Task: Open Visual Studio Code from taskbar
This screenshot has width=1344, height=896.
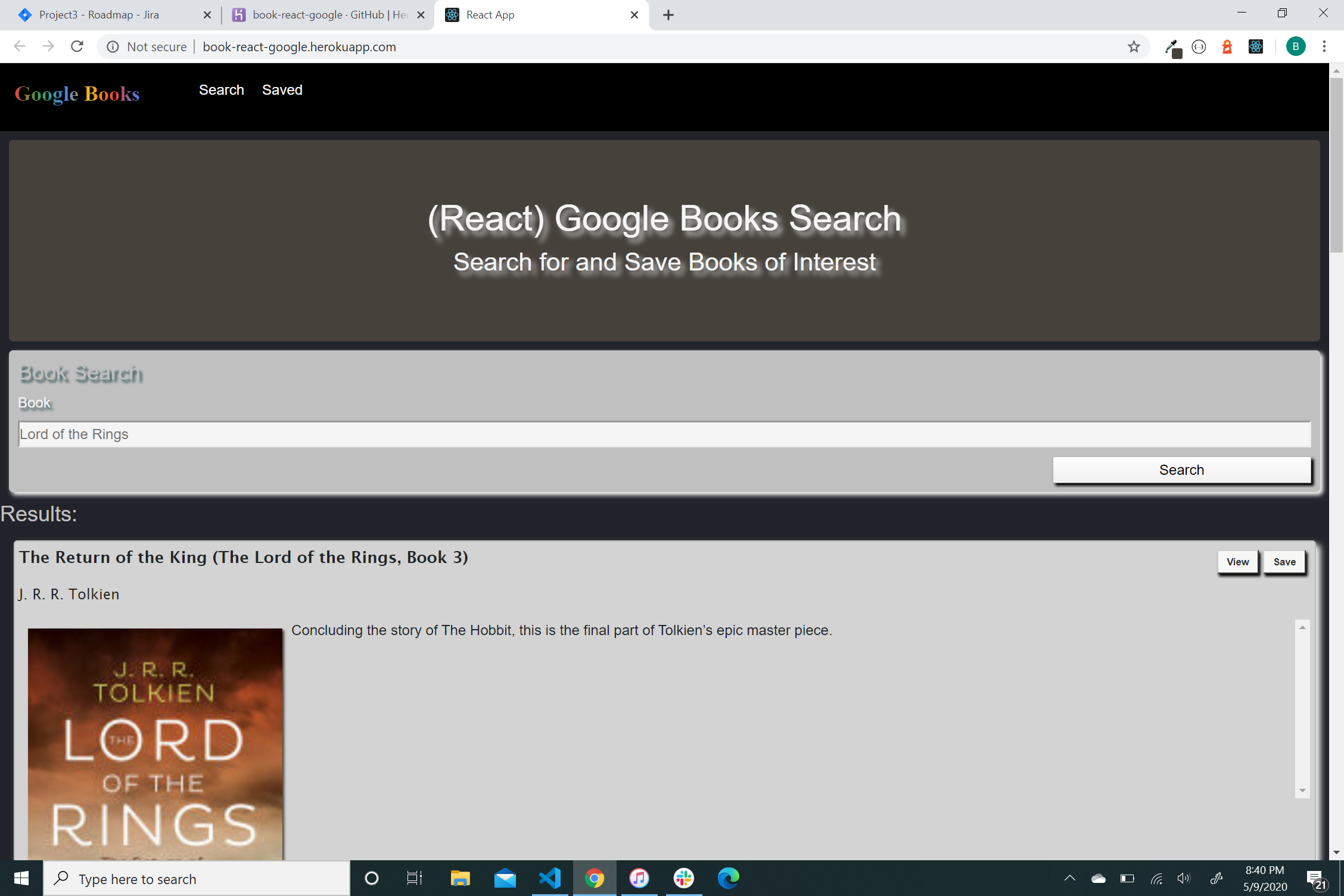Action: click(550, 878)
